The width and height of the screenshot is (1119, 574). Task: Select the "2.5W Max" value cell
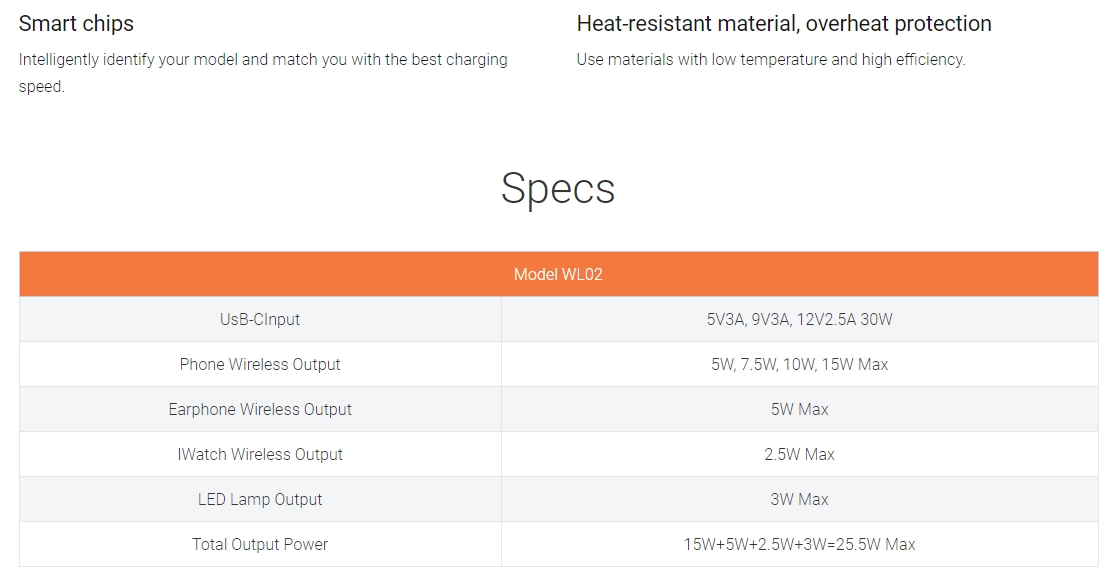pyautogui.click(x=799, y=455)
